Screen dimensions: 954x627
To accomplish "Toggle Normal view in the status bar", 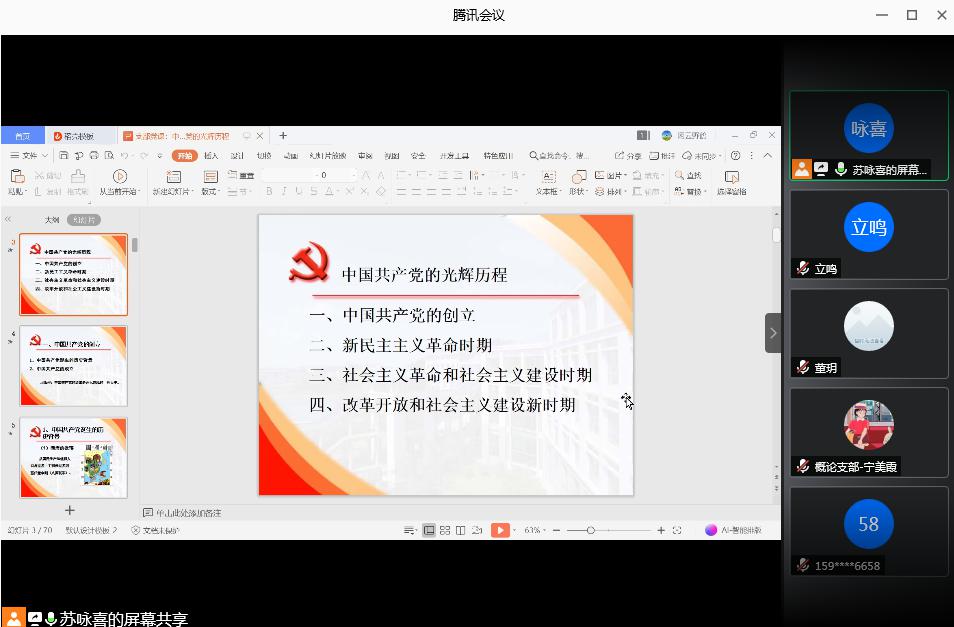I will 429,530.
